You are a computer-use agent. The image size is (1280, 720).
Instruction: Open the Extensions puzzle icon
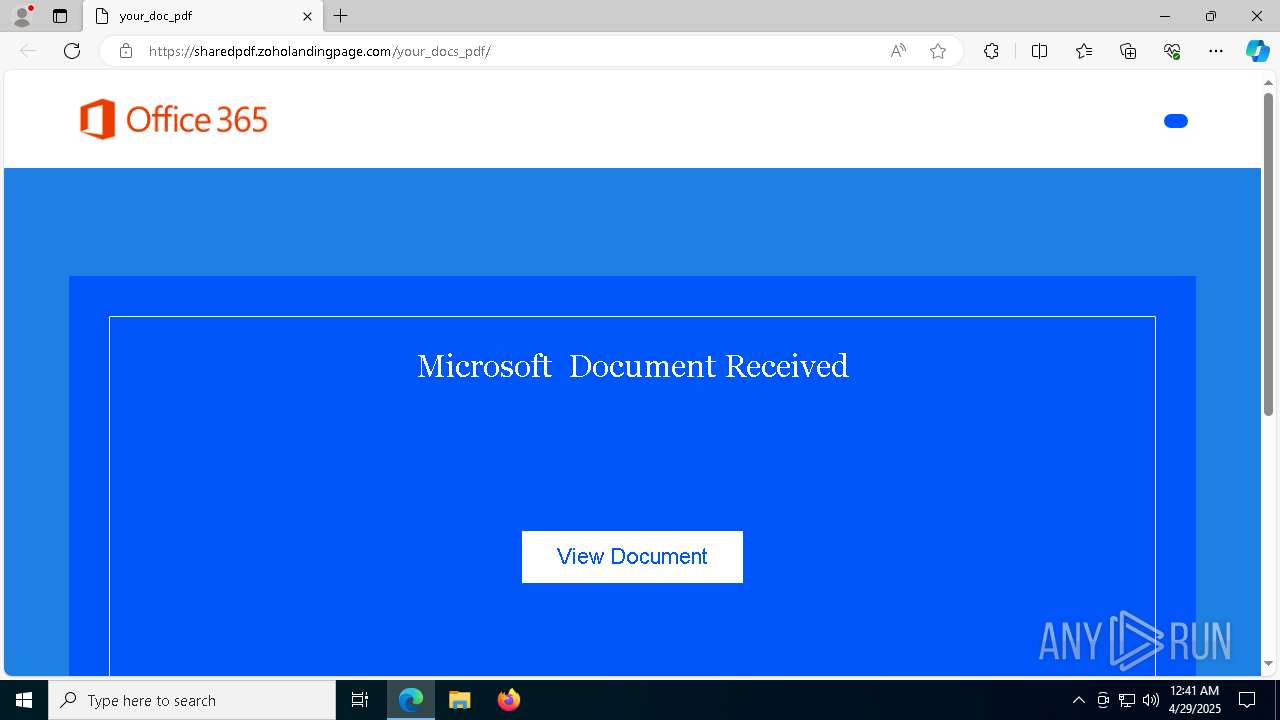click(991, 51)
